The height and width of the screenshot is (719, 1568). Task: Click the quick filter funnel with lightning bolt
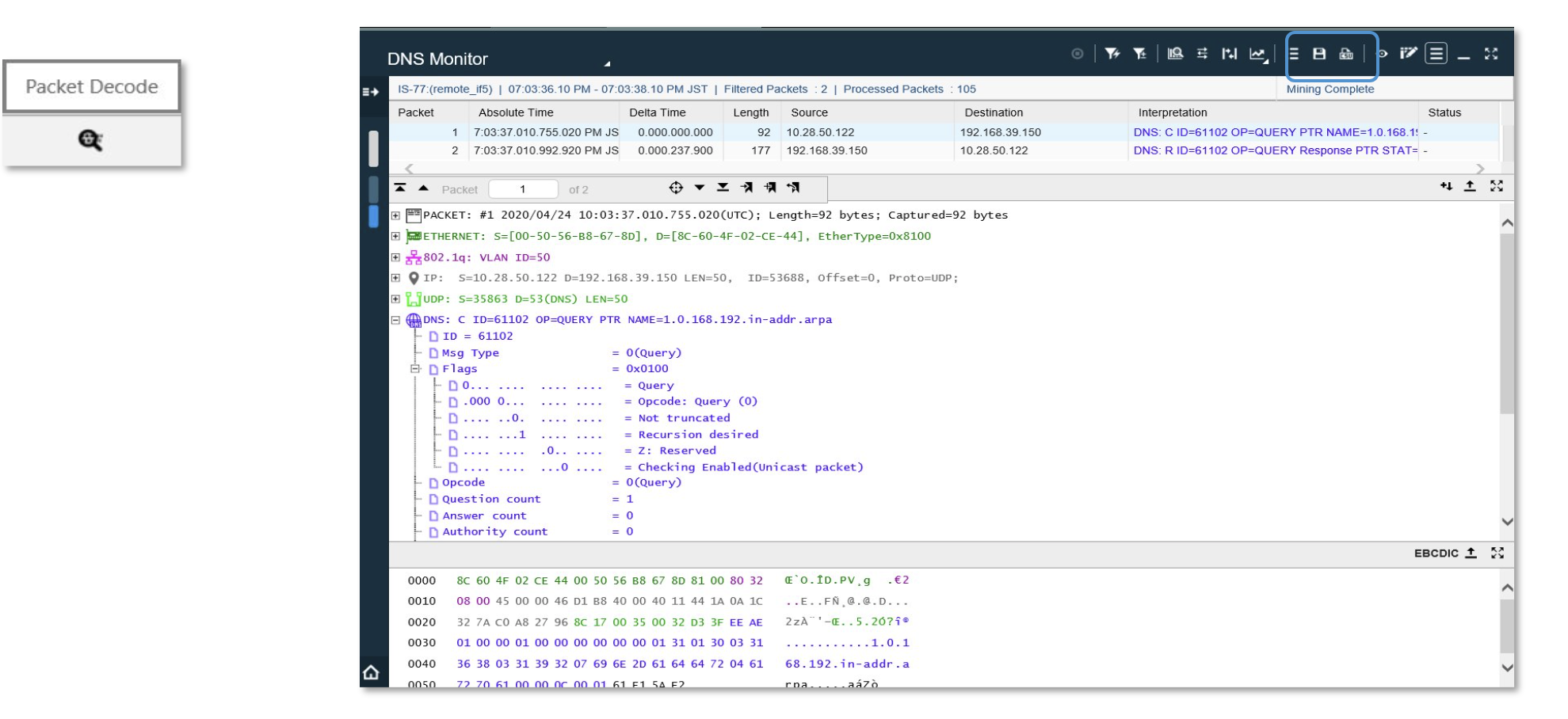pos(1112,54)
